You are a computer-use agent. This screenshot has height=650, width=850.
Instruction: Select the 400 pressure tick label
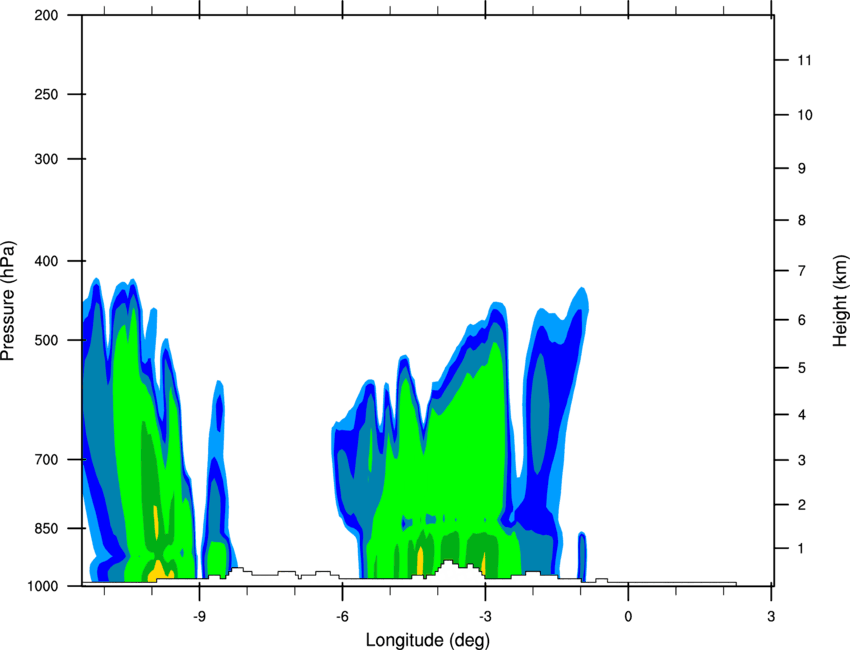[46, 261]
